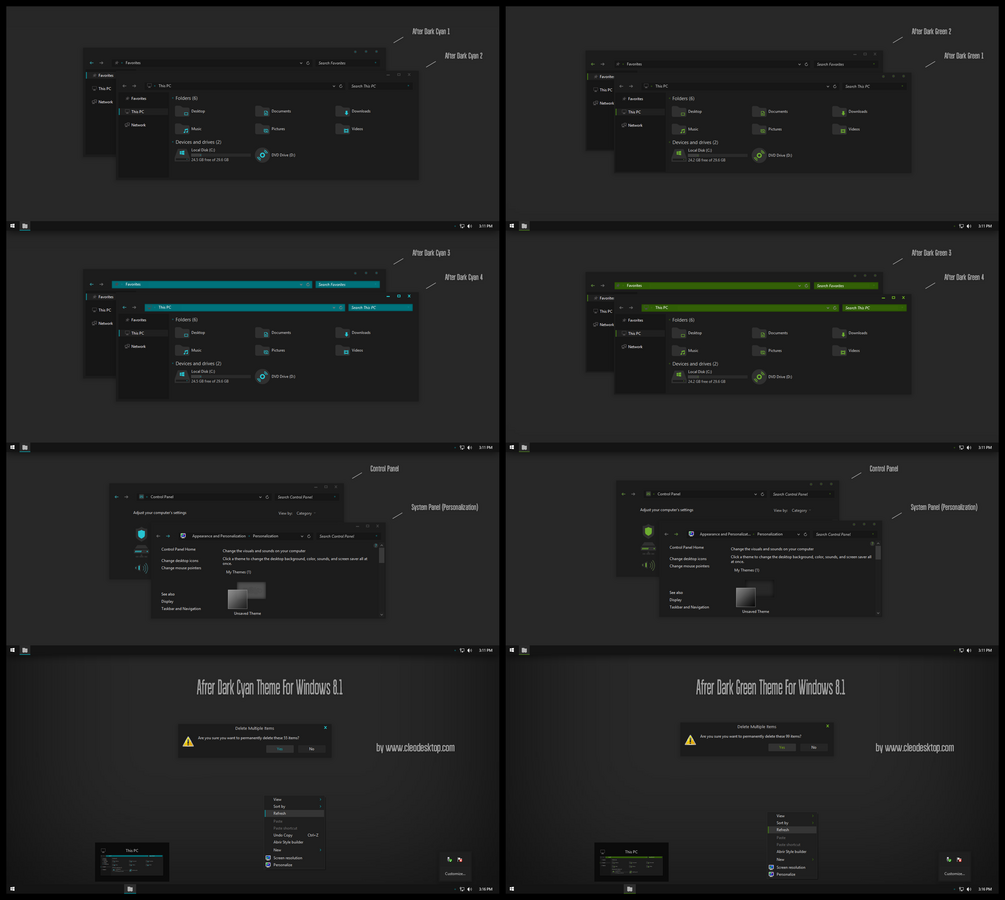
Task: Open View by Category dropdown in cyan Control Panel
Action: pos(306,513)
